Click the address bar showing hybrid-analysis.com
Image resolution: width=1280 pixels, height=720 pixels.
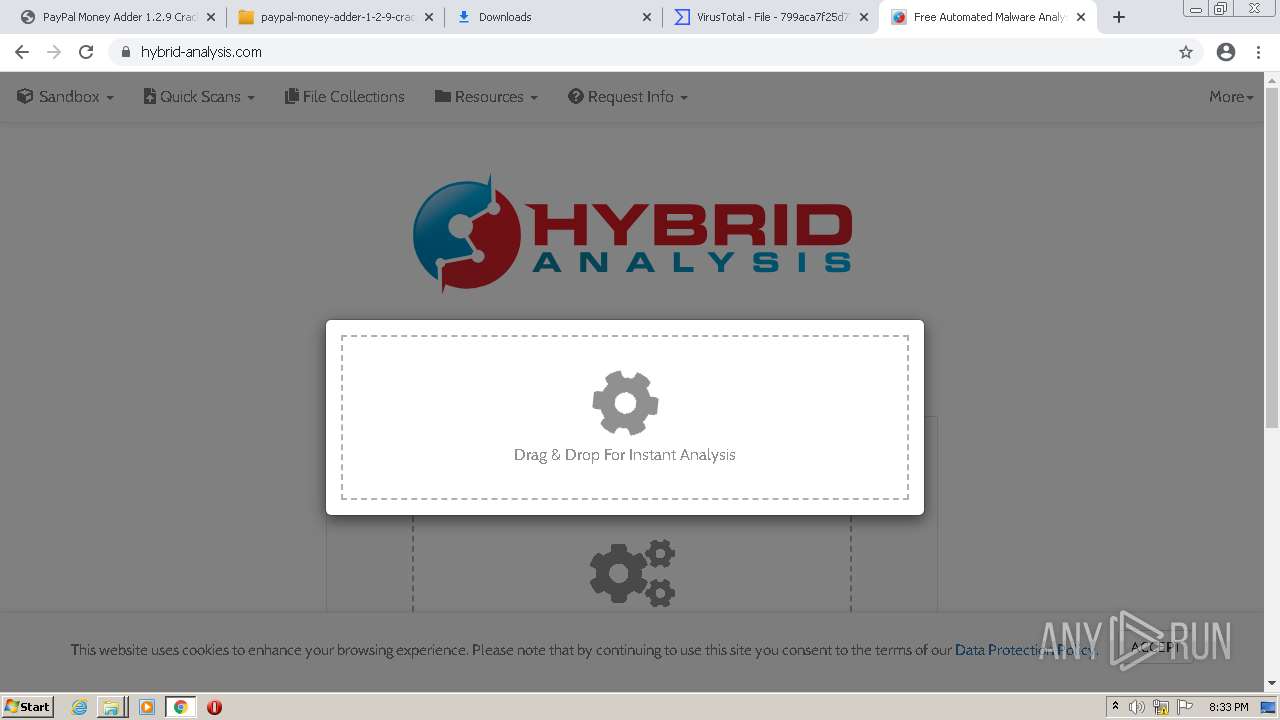pos(655,52)
